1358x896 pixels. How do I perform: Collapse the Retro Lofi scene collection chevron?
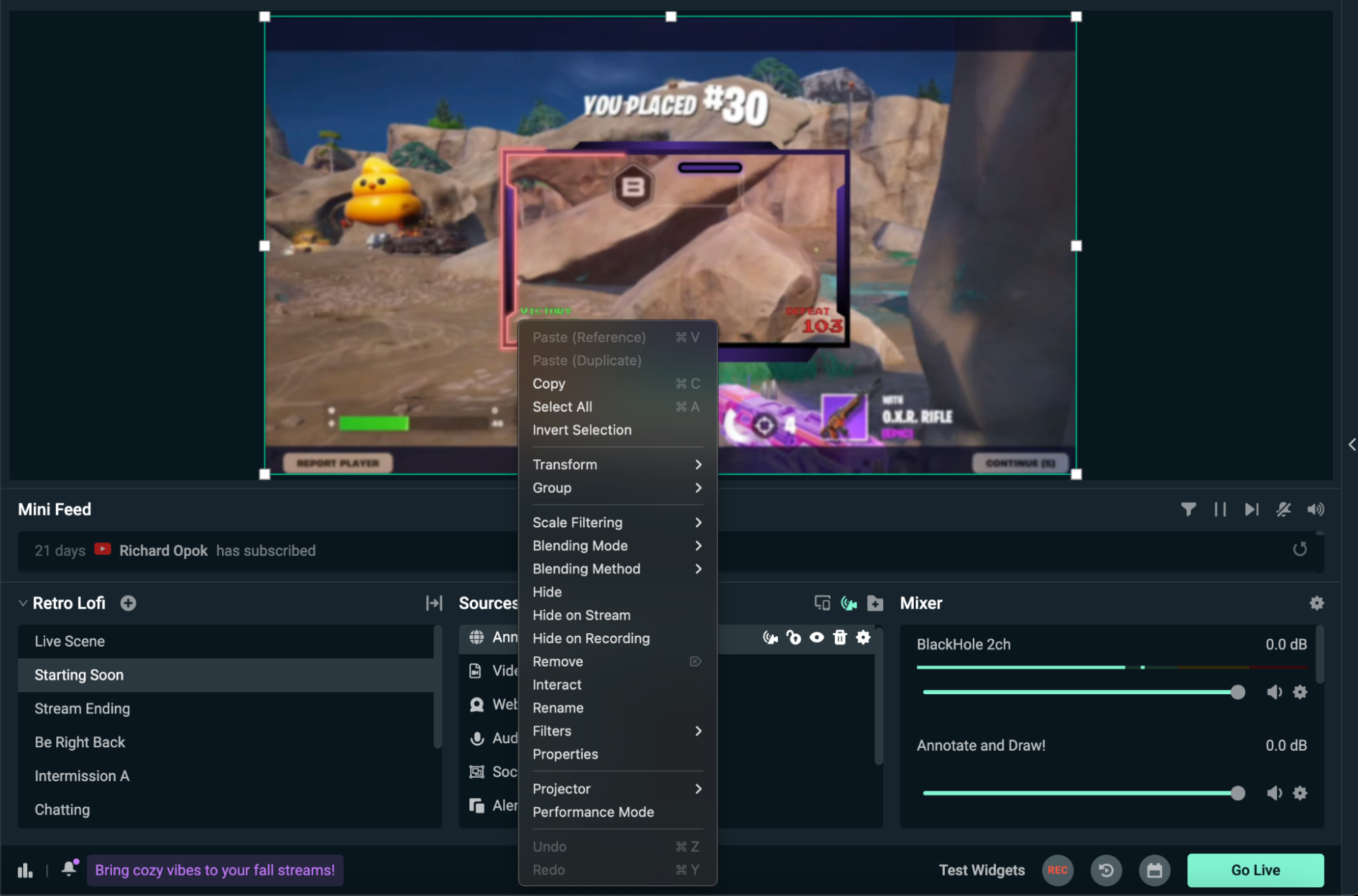22,603
